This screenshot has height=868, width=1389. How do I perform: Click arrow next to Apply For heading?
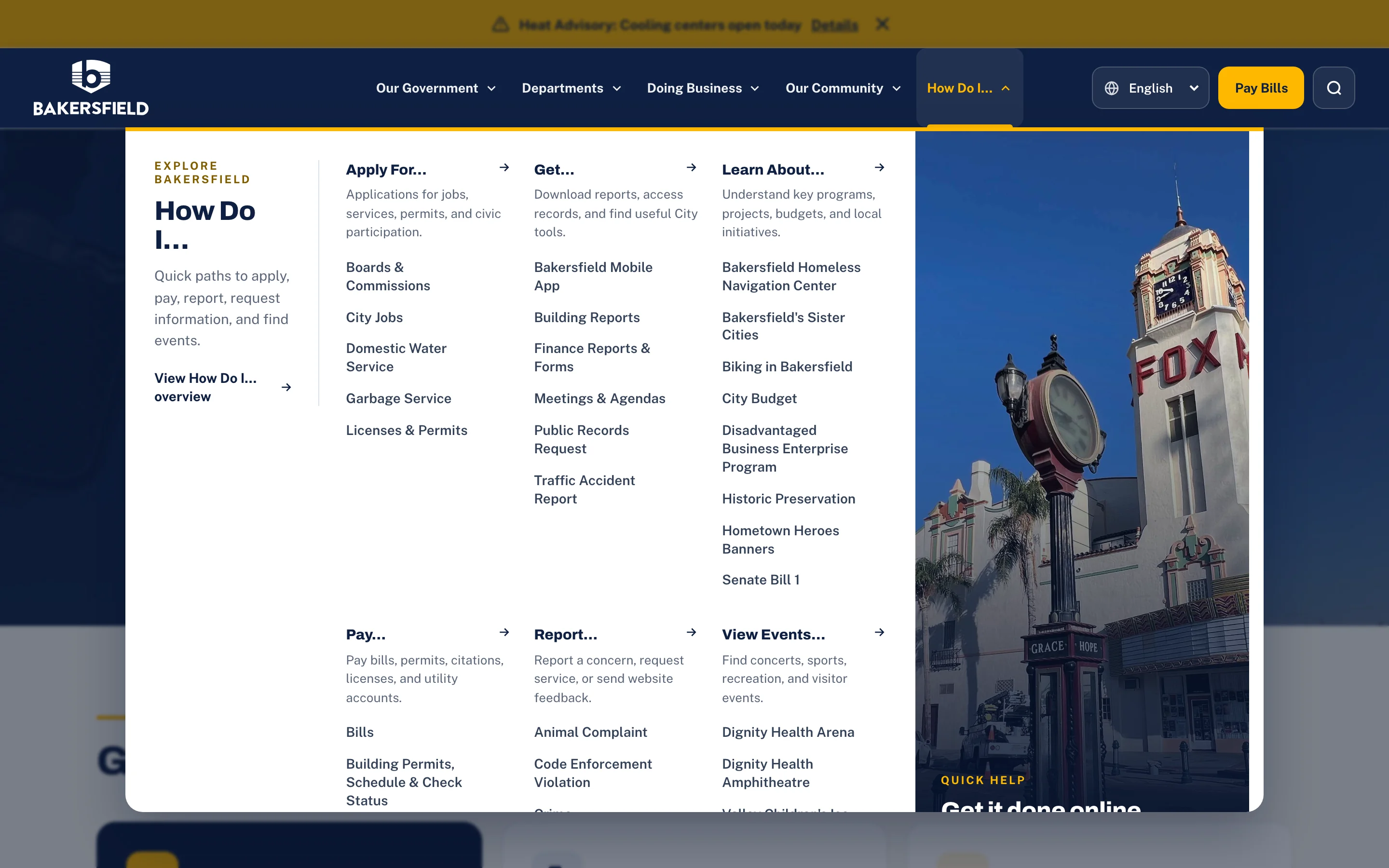click(504, 168)
